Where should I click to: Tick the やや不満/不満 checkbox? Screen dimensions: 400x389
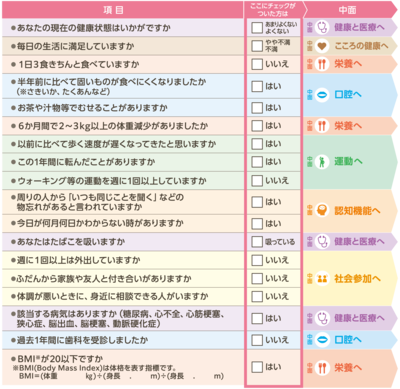[x=257, y=46]
